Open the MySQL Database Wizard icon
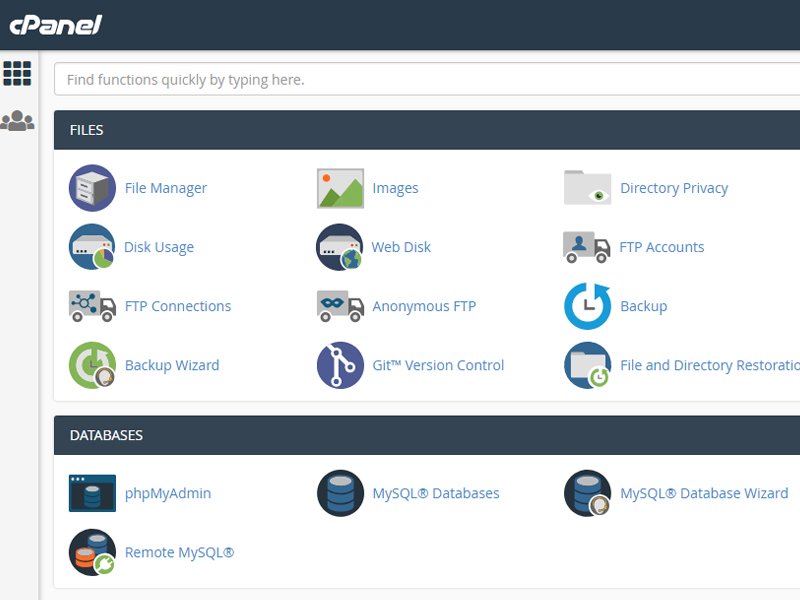 click(x=588, y=493)
